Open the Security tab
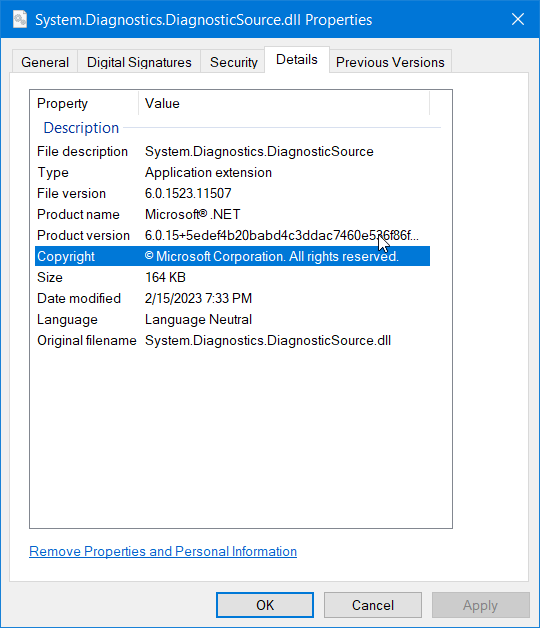The height and width of the screenshot is (628, 540). click(x=234, y=62)
